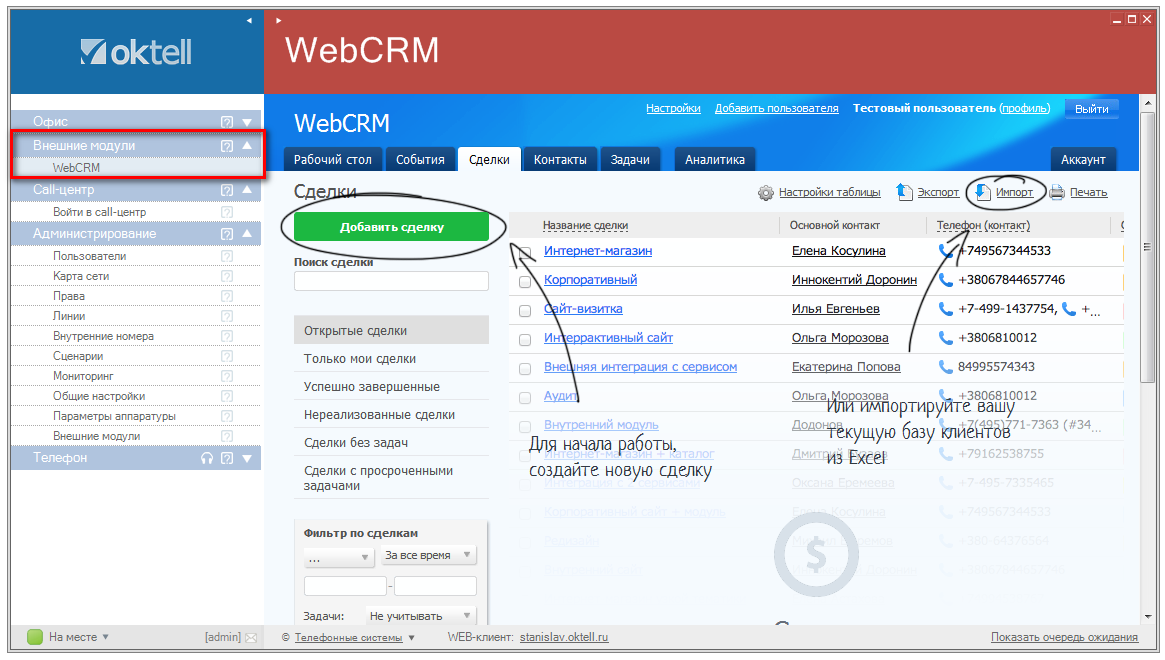The image size is (1165, 660).
Task: Click envelope icon next to [admin]
Action: (251, 637)
